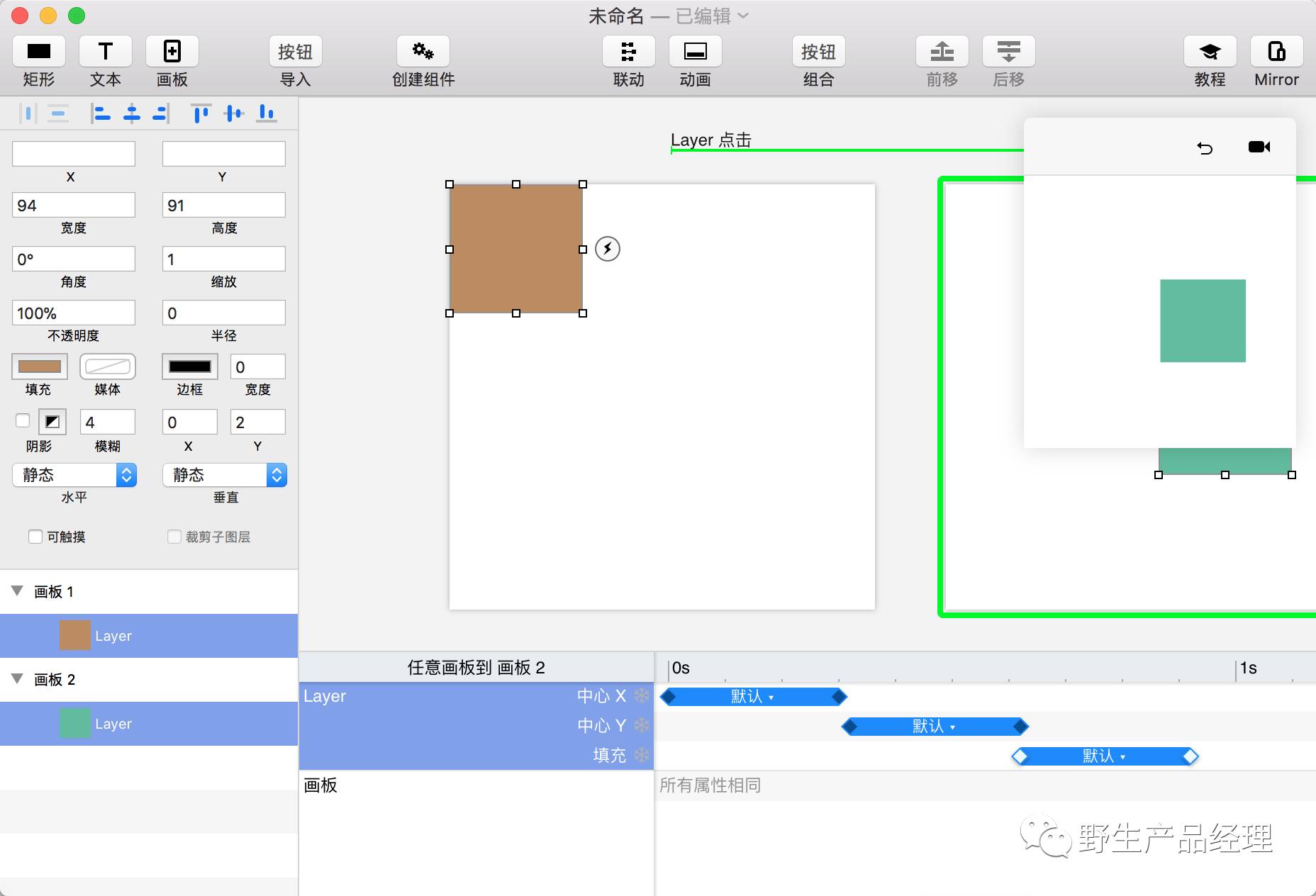Click the 中心 Y end keyframe diamond

point(1021,727)
